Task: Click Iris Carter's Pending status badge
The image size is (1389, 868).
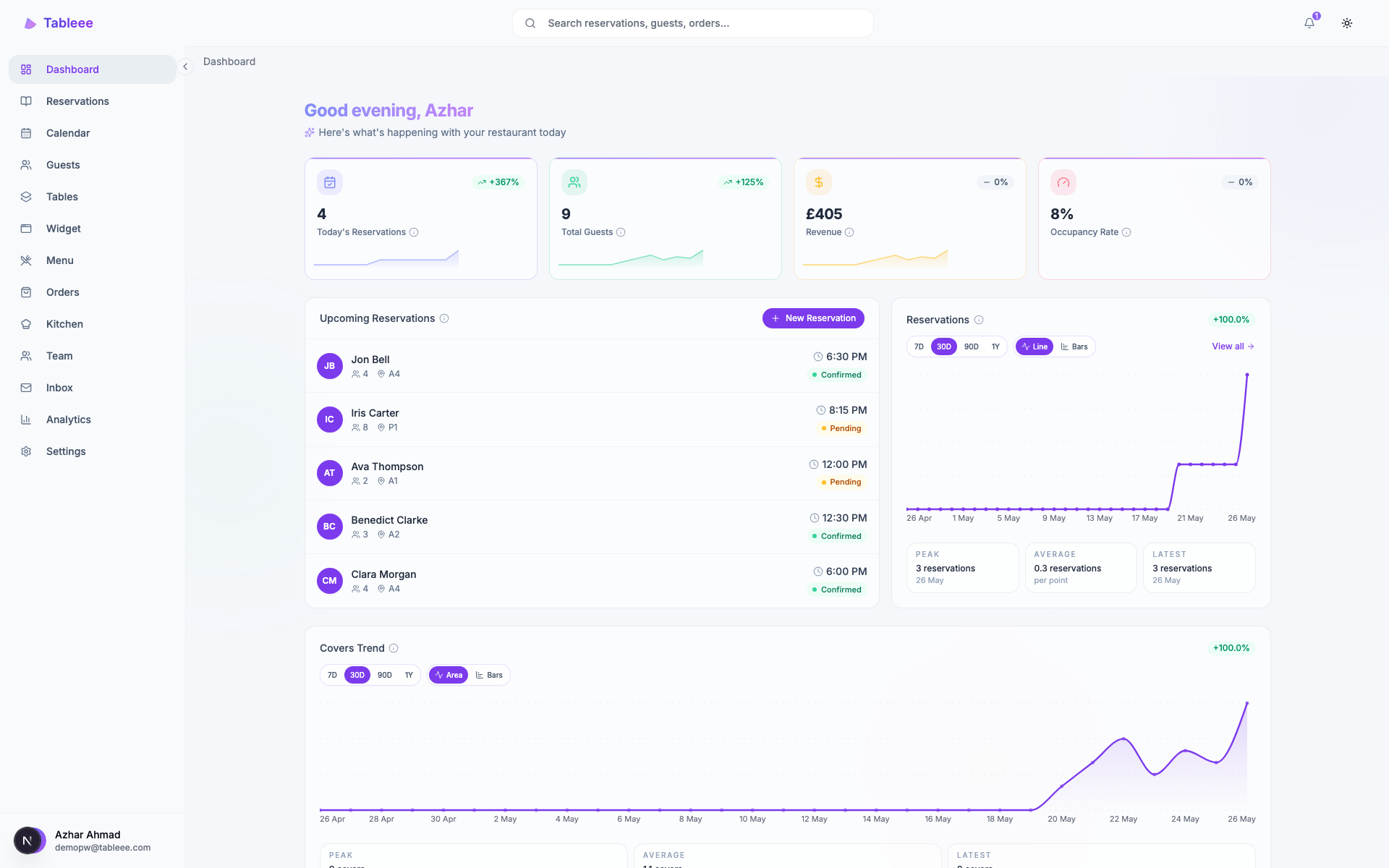Action: (841, 428)
